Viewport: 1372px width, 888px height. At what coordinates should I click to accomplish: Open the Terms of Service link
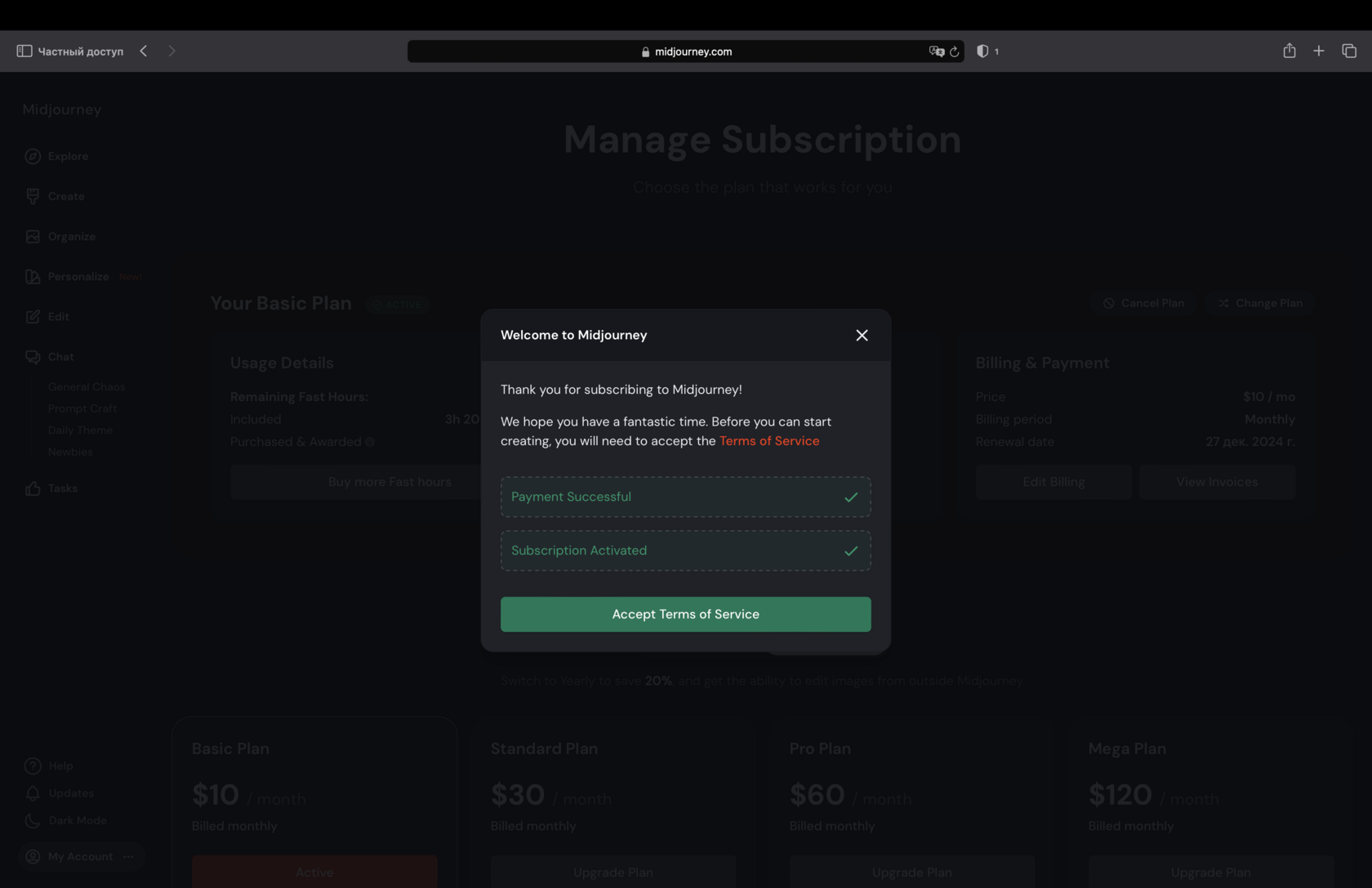769,441
